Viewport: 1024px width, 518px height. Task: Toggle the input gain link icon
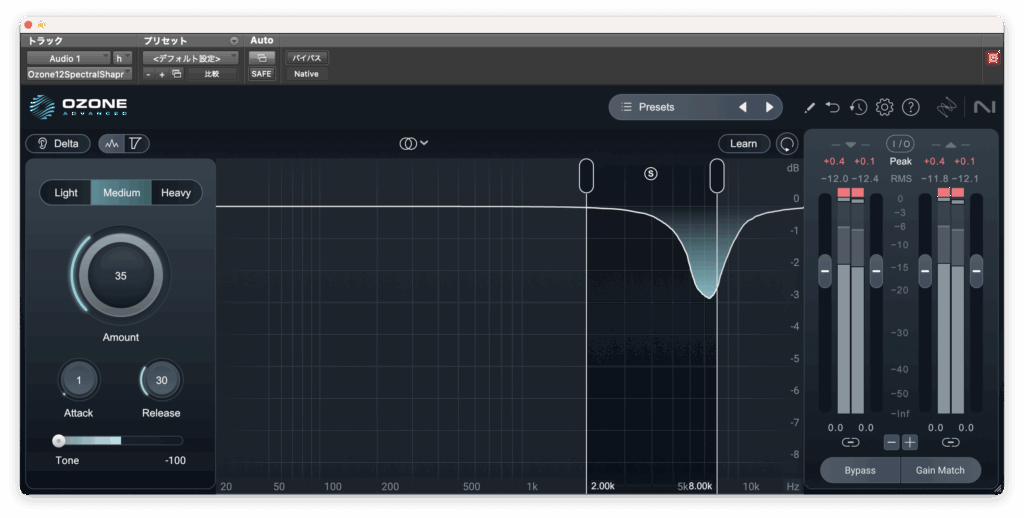click(850, 442)
